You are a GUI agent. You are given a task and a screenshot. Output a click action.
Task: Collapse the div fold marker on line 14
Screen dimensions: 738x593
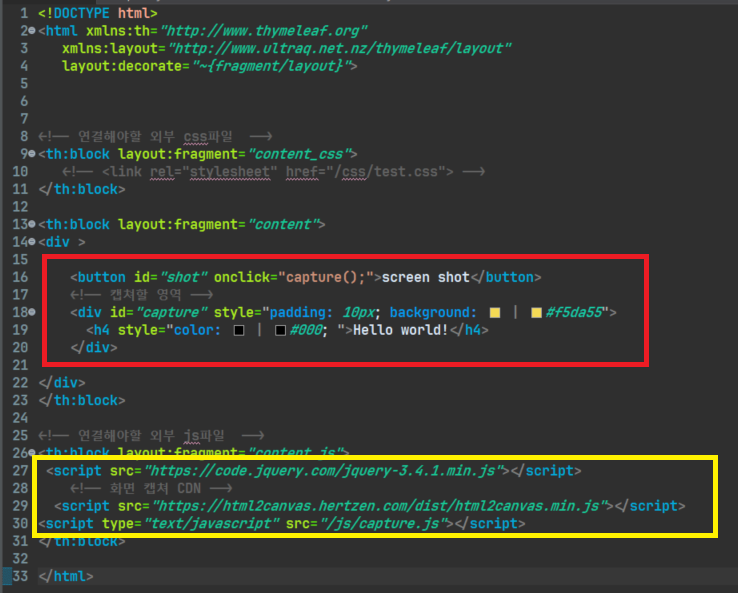[x=32, y=241]
